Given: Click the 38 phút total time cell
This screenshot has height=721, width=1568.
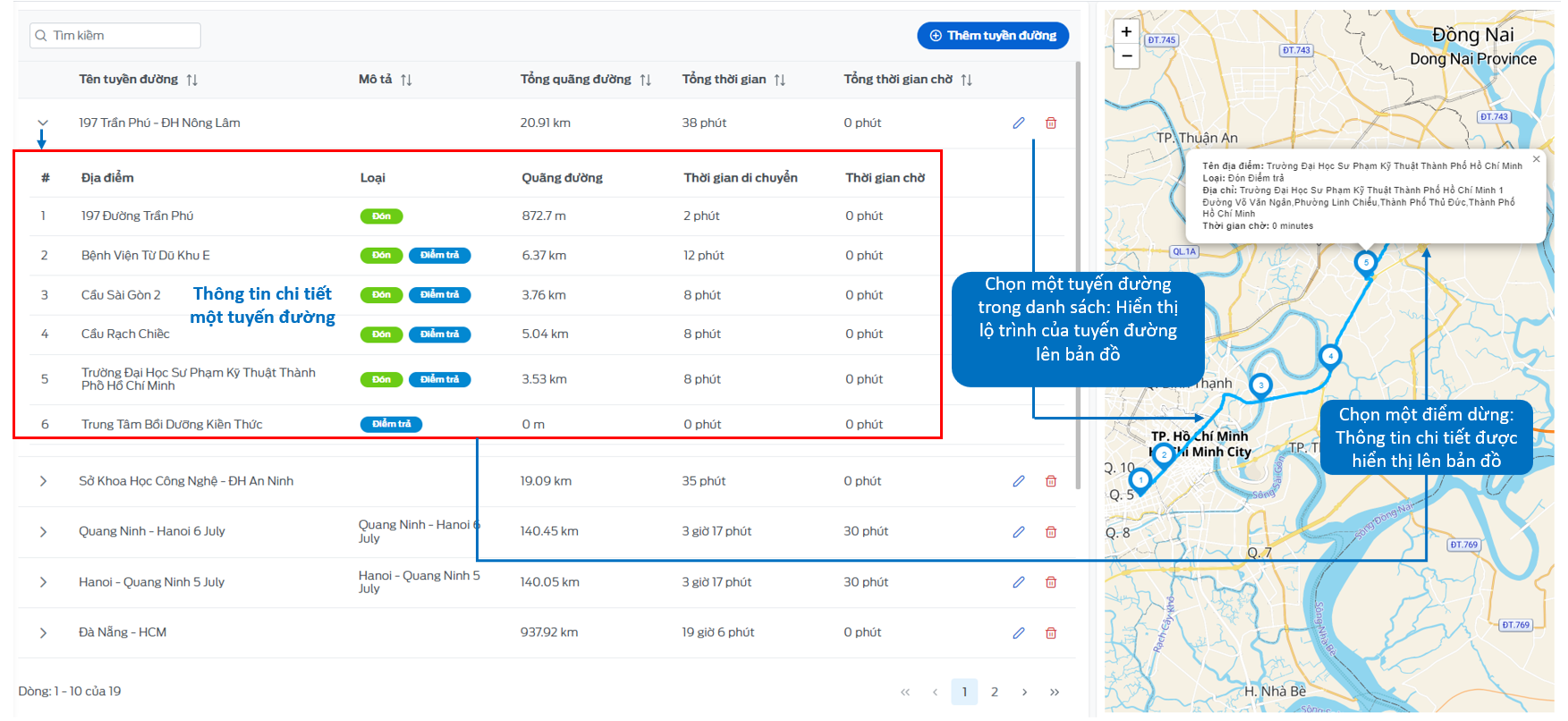Looking at the screenshot, I should [x=705, y=123].
